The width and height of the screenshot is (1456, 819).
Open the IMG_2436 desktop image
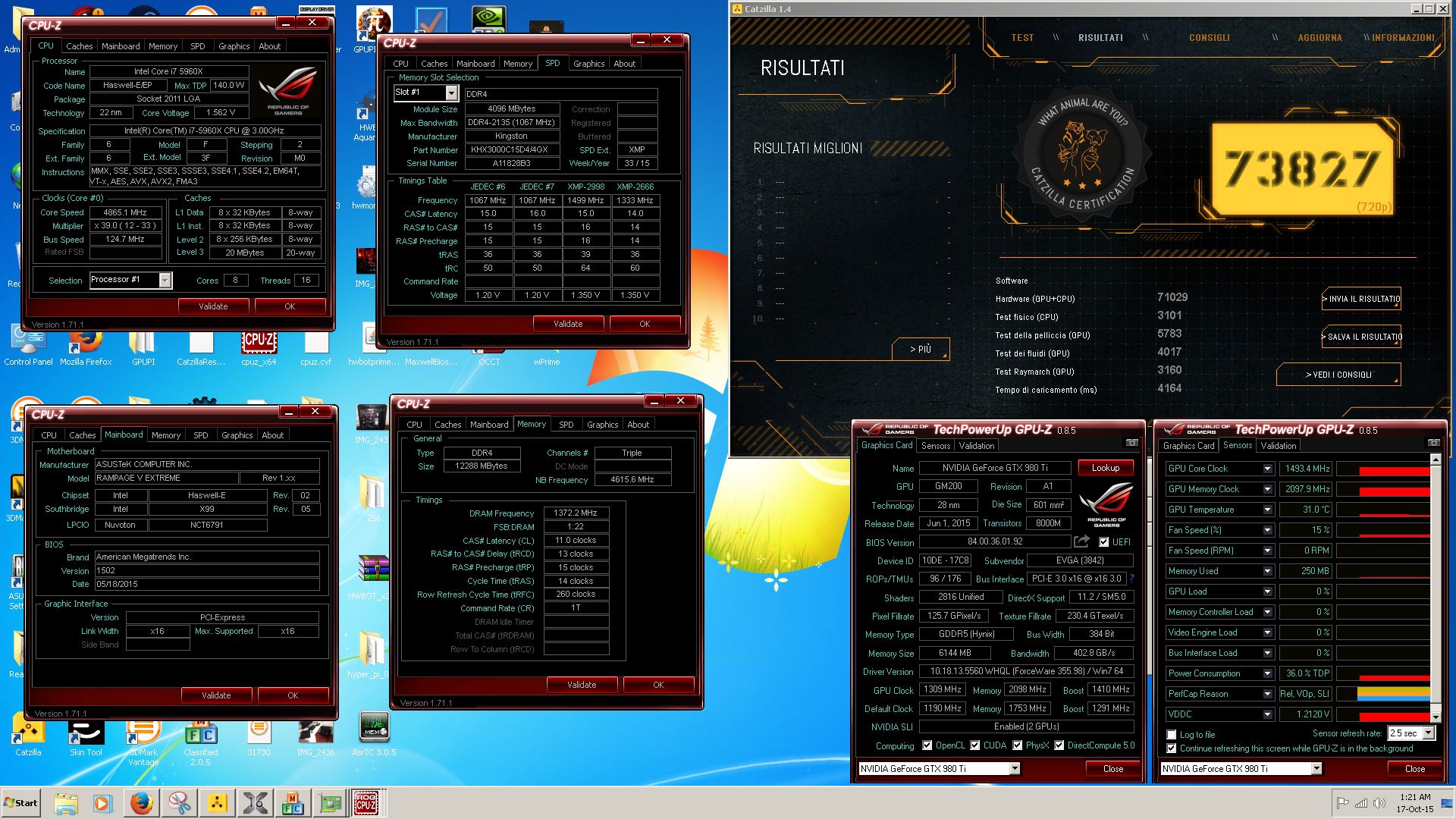click(316, 737)
